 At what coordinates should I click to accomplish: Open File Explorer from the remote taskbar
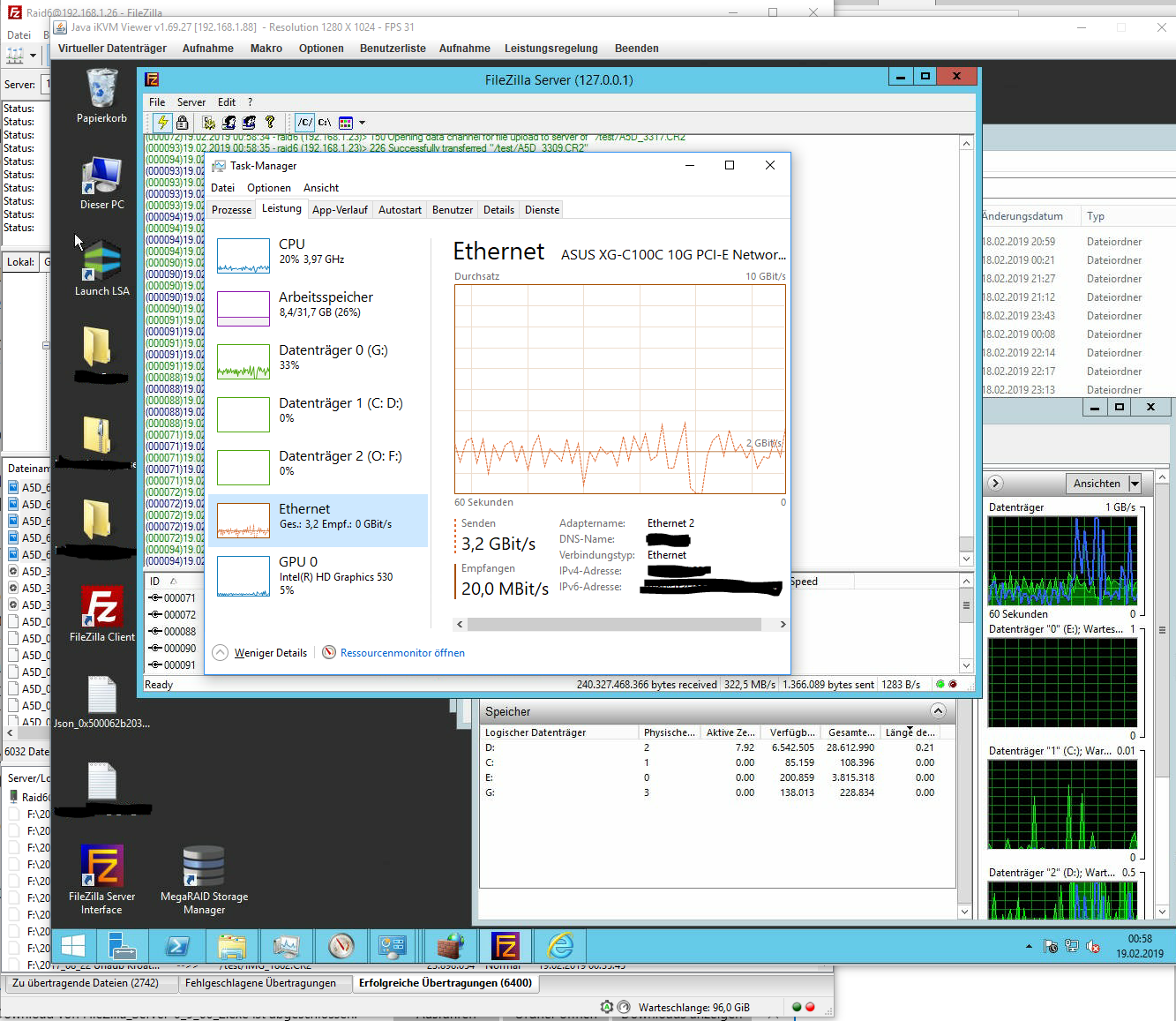pos(232,946)
